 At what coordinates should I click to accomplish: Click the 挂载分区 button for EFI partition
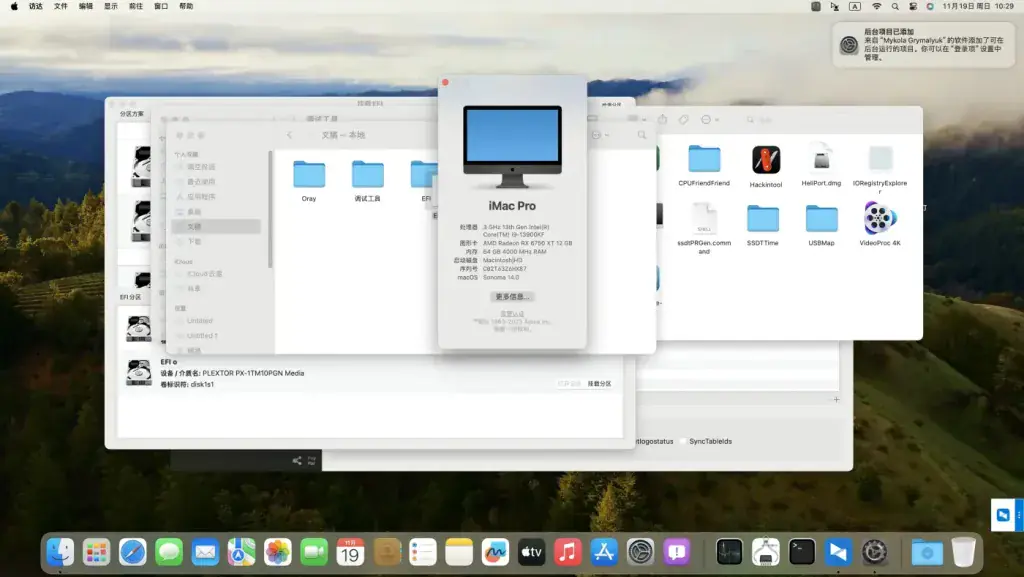coord(600,384)
